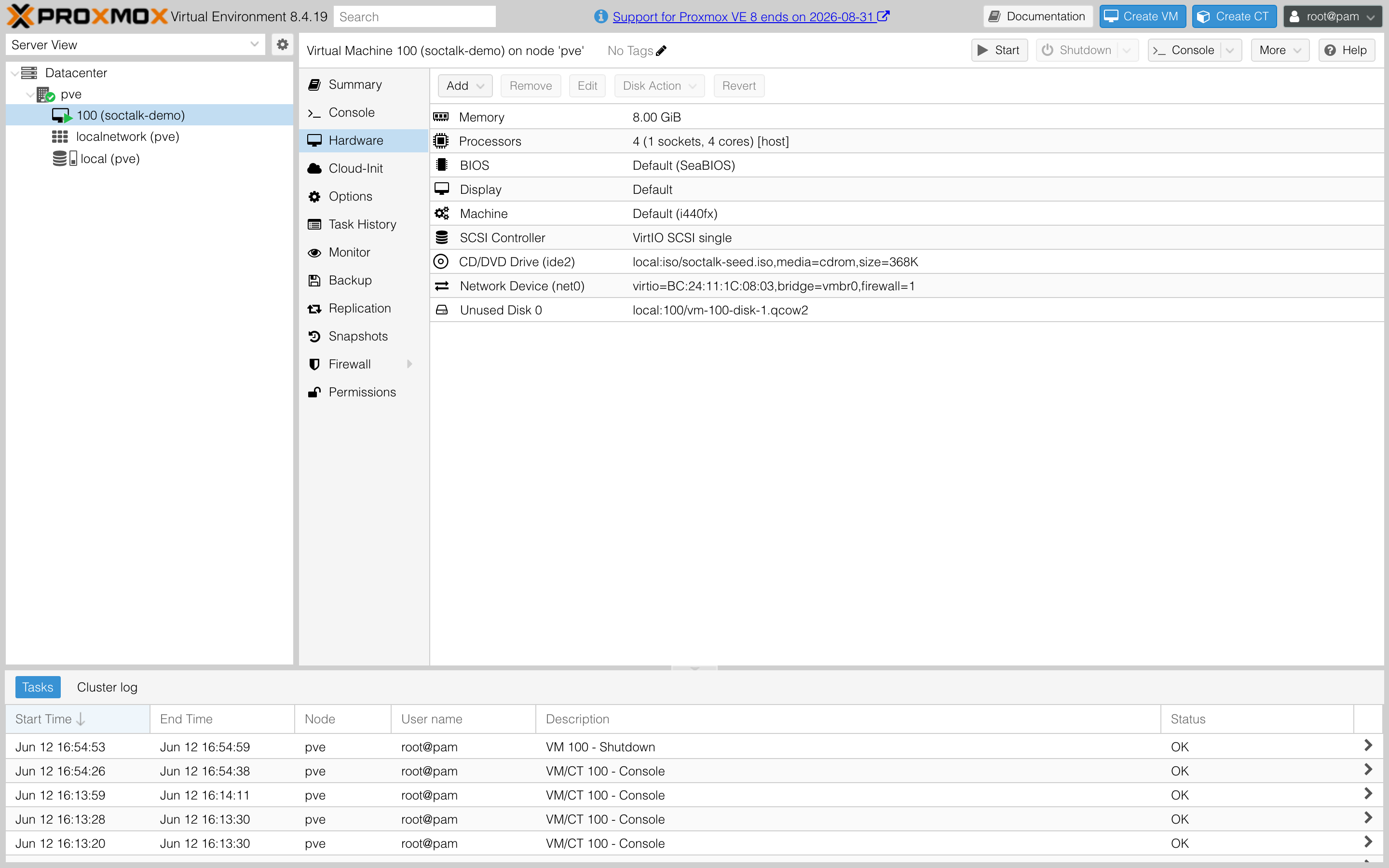Open the Add hardware dropdown
The height and width of the screenshot is (868, 1389).
[x=465, y=85]
